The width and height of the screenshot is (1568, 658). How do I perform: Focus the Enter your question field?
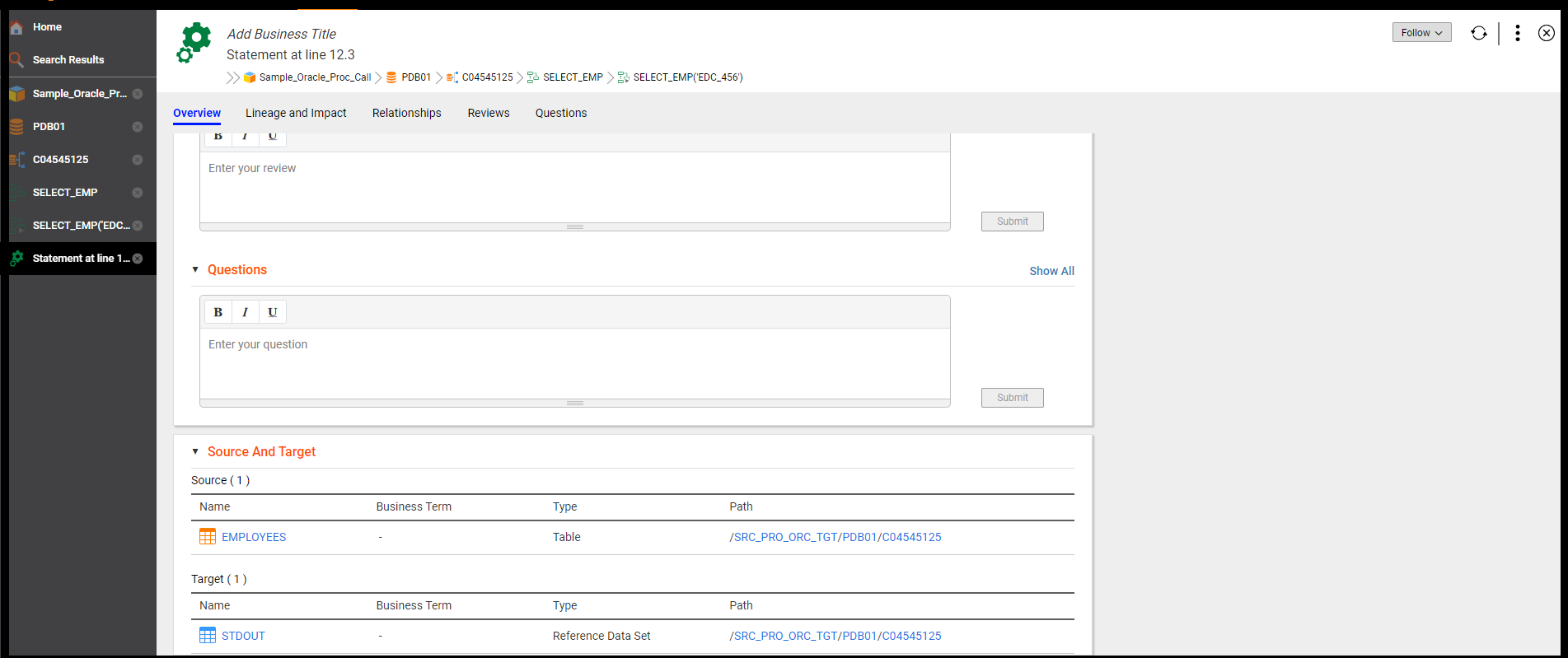(x=575, y=363)
